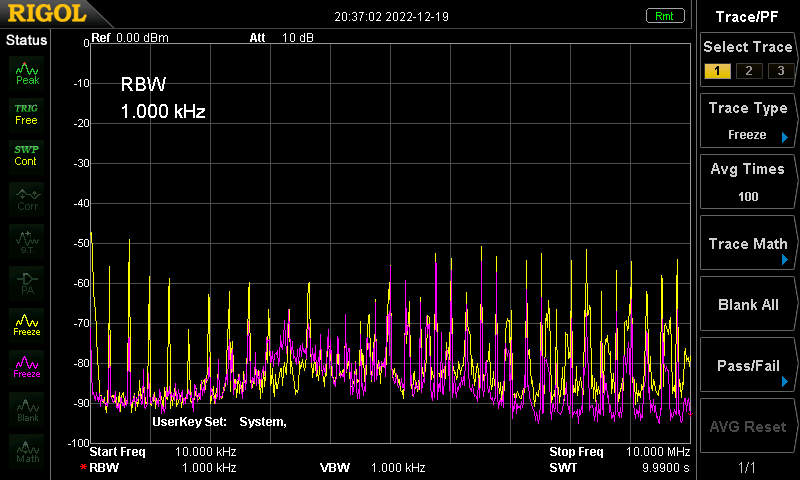Click the Rmt remote indicator
800x480 pixels.
pos(664,16)
